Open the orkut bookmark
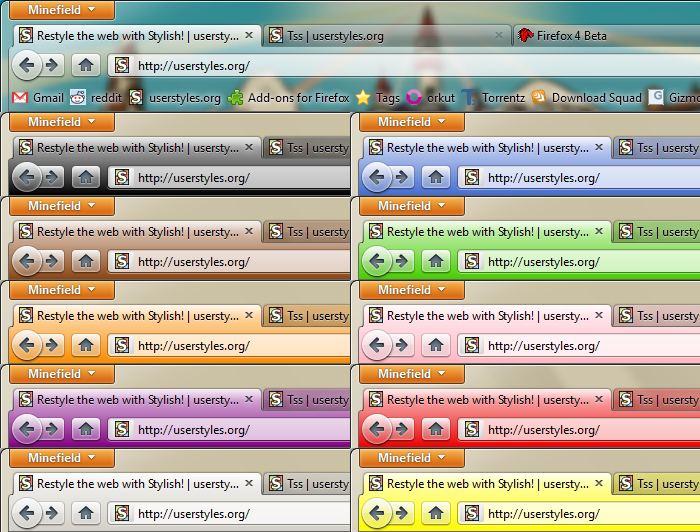 pyautogui.click(x=431, y=98)
